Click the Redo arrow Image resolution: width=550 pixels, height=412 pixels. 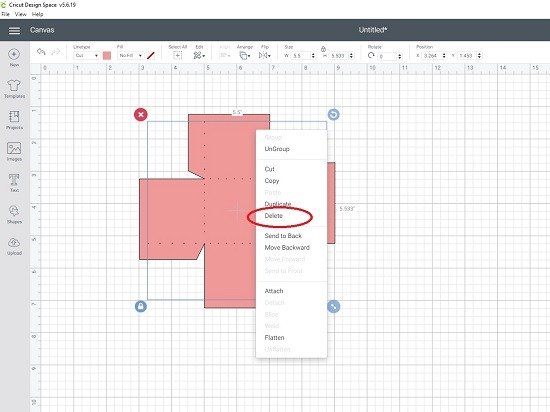click(55, 52)
